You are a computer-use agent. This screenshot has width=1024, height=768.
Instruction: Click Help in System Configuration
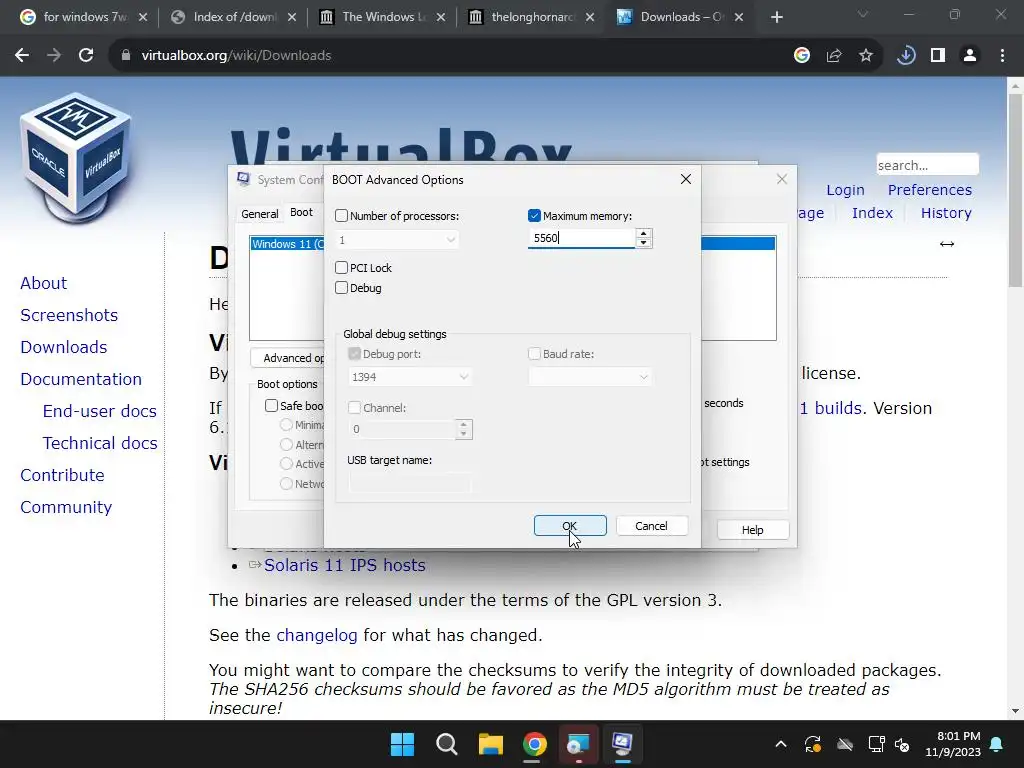(752, 530)
